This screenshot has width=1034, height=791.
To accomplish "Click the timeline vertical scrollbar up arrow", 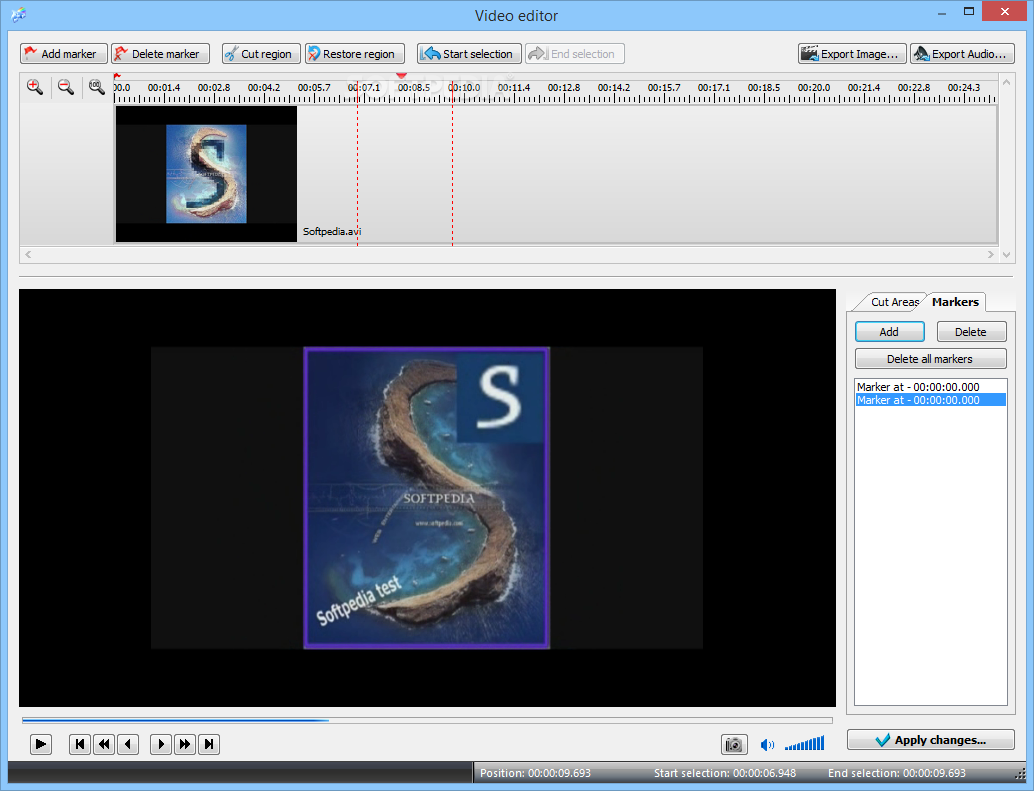I will tap(1006, 82).
